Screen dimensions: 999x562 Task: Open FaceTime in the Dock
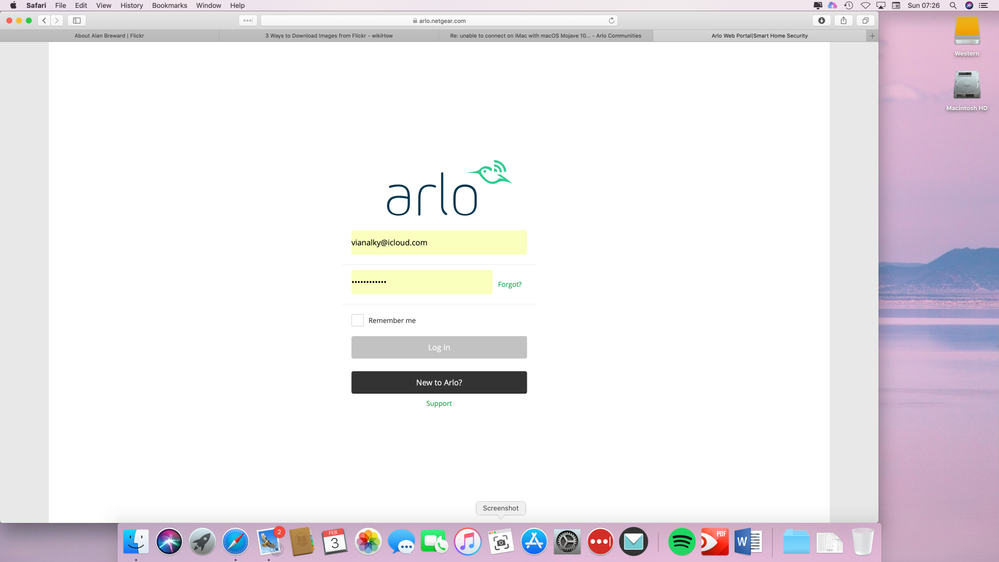click(x=434, y=542)
